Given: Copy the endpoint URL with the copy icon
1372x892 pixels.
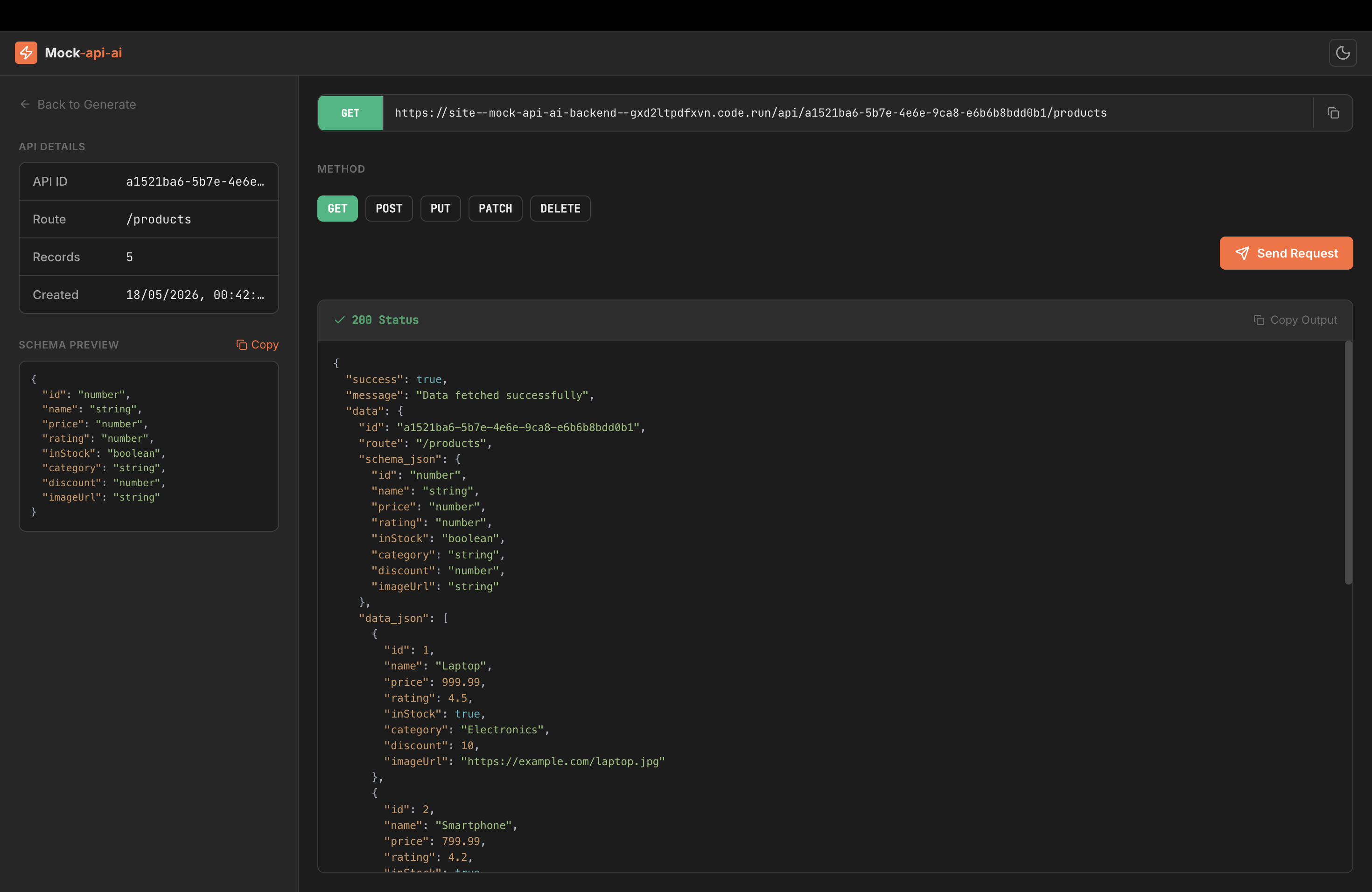Looking at the screenshot, I should 1333,113.
